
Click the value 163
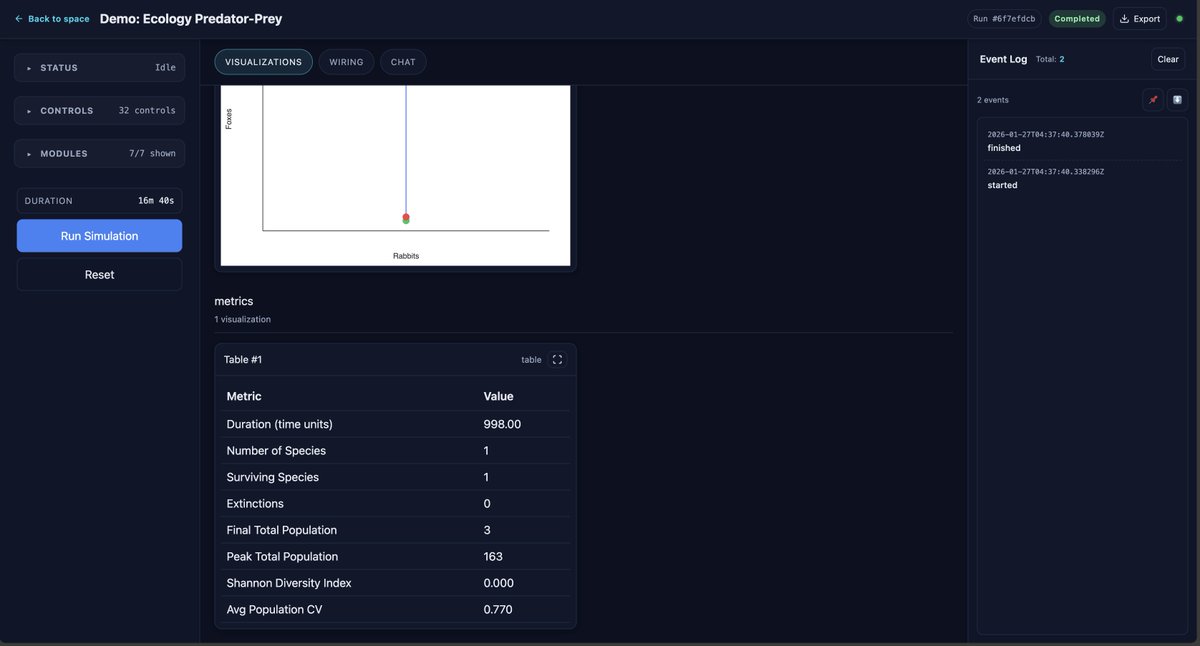click(493, 557)
